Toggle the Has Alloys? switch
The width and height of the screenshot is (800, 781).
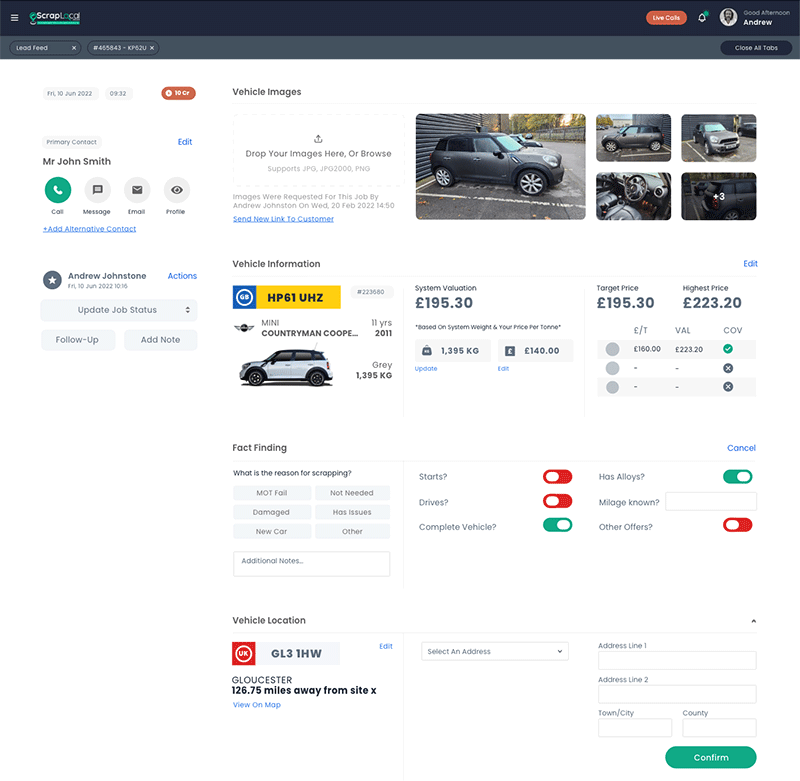point(737,476)
